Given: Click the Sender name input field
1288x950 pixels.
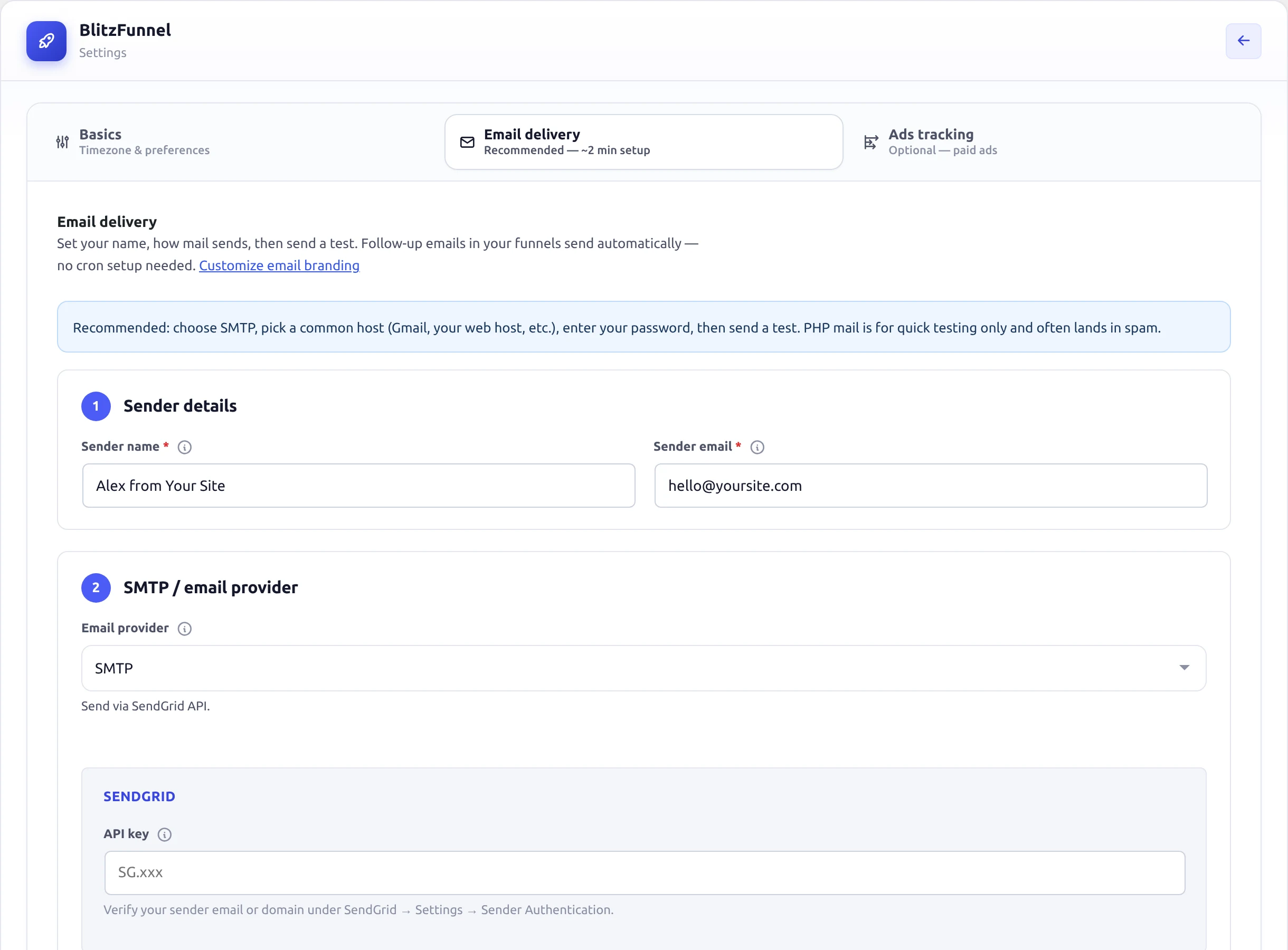Looking at the screenshot, I should 359,486.
